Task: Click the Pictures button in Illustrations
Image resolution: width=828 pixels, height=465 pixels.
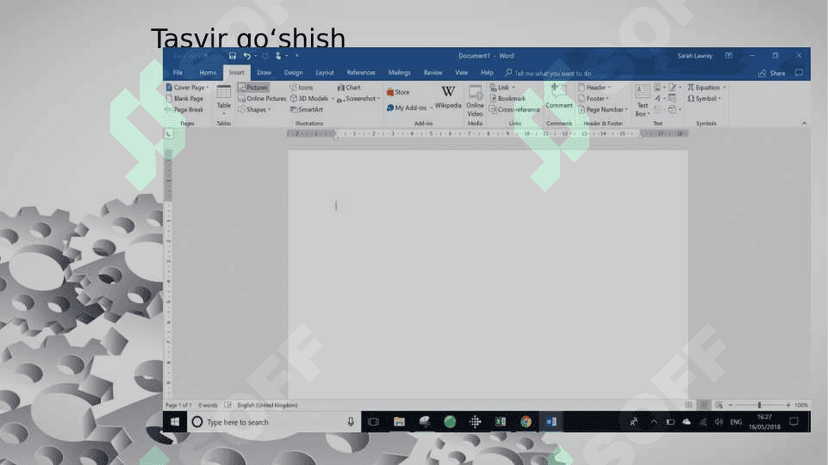Action: coord(253,88)
